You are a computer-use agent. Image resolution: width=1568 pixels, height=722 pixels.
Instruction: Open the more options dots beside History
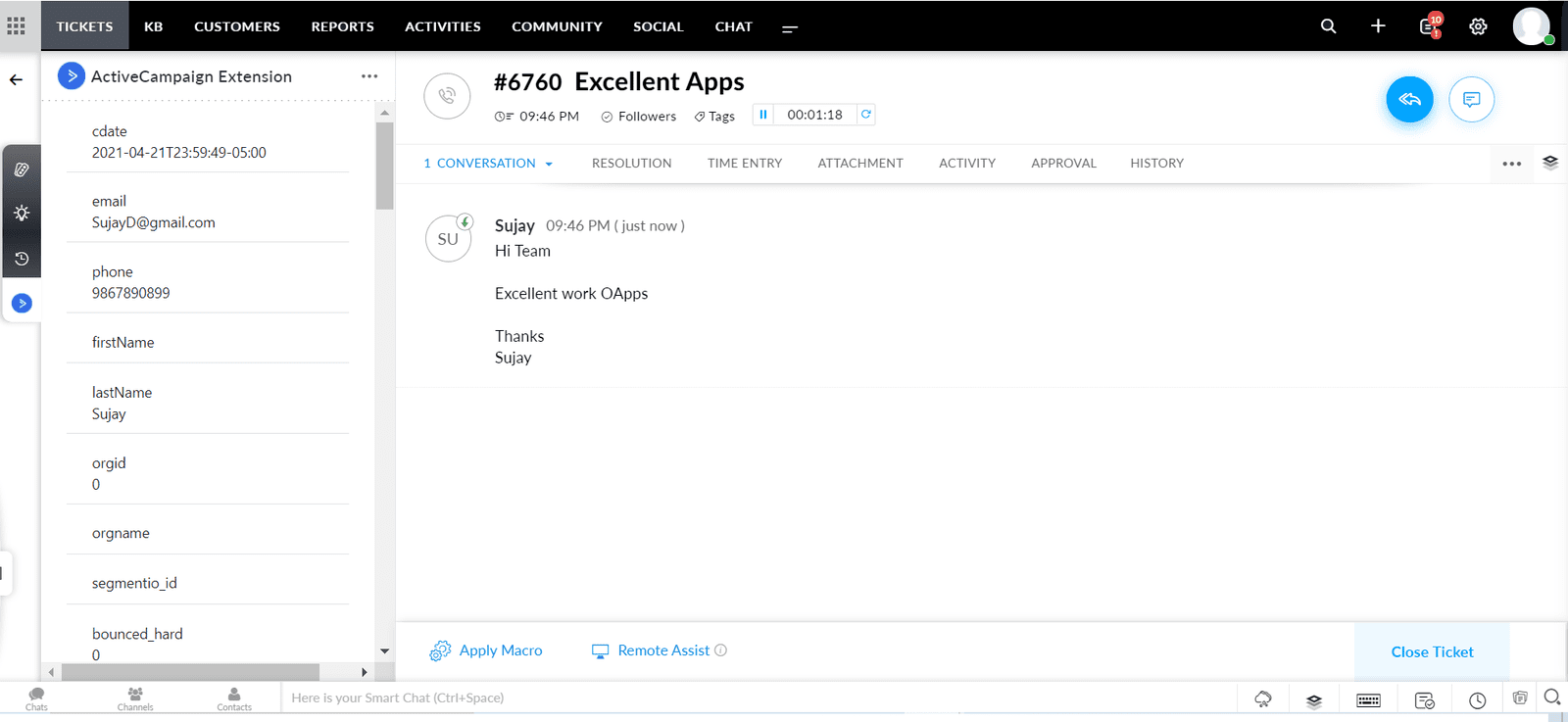pyautogui.click(x=1512, y=164)
